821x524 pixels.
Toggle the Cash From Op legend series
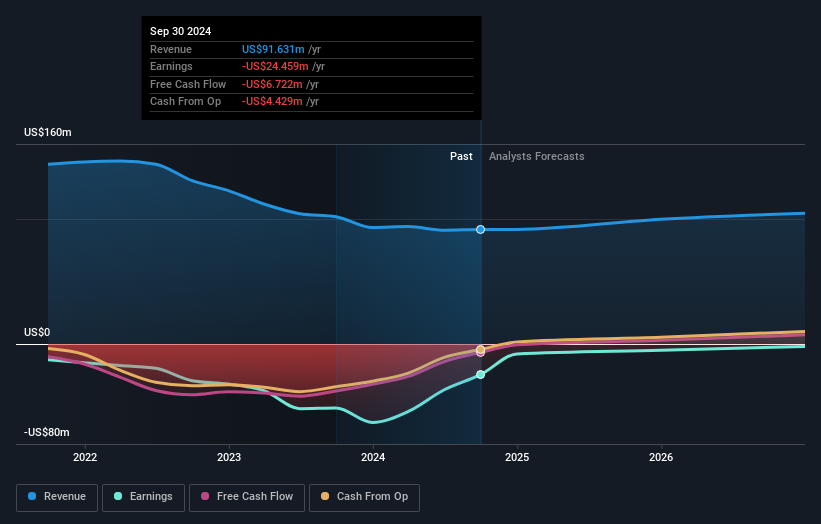[x=364, y=497]
